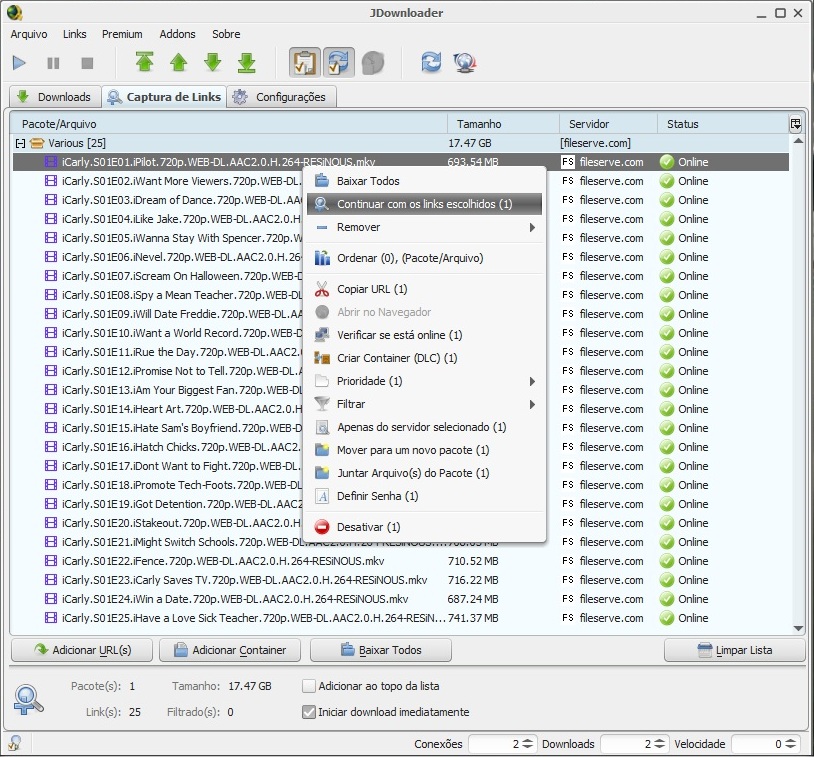This screenshot has height=757, width=814.
Task: Click the Conexões value field
Action: [495, 744]
